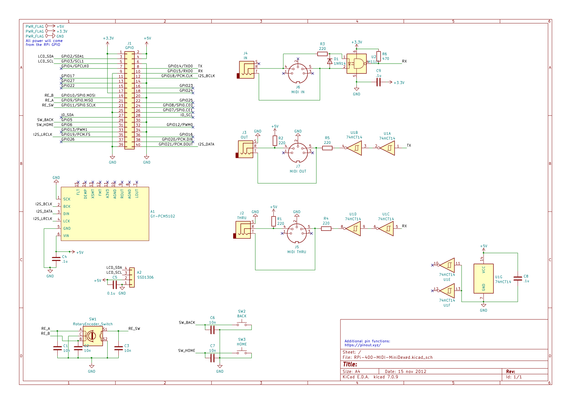Select the J4 IN audio jack symbol

pyautogui.click(x=247, y=70)
